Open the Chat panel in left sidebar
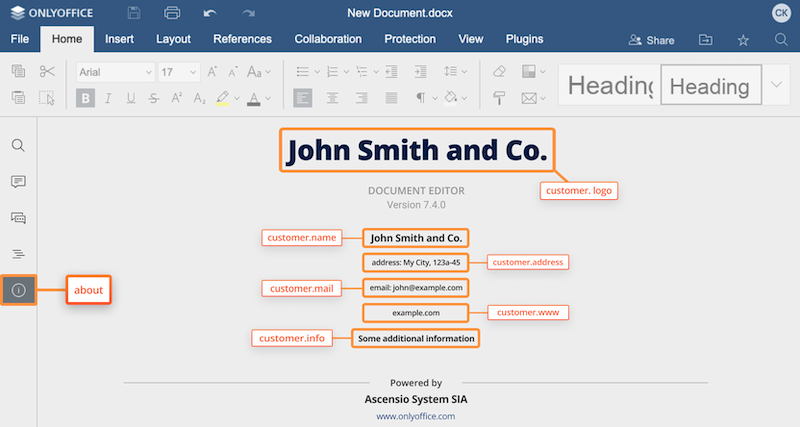800x427 pixels. pos(18,217)
